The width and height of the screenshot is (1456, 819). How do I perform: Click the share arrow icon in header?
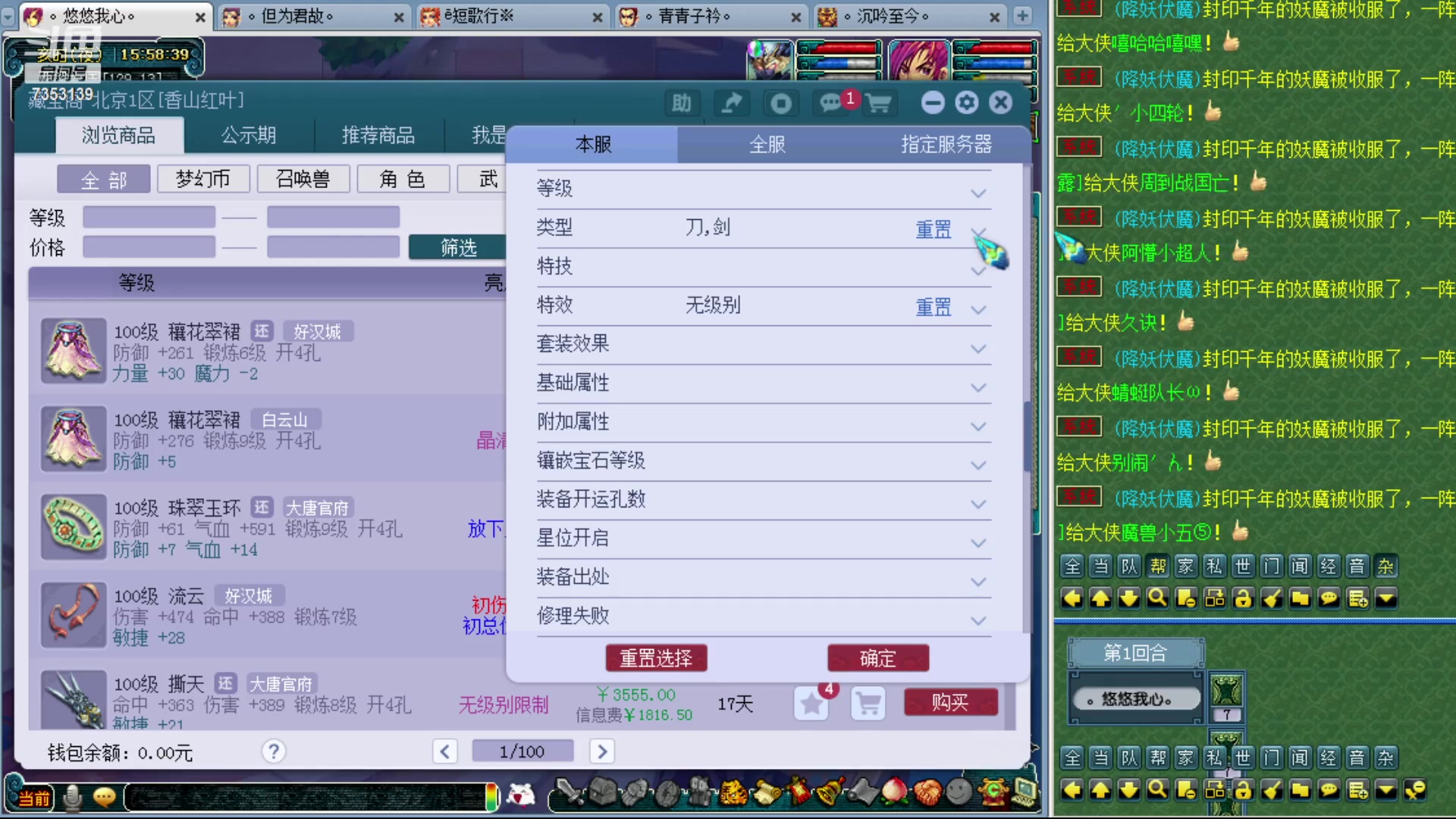731,102
